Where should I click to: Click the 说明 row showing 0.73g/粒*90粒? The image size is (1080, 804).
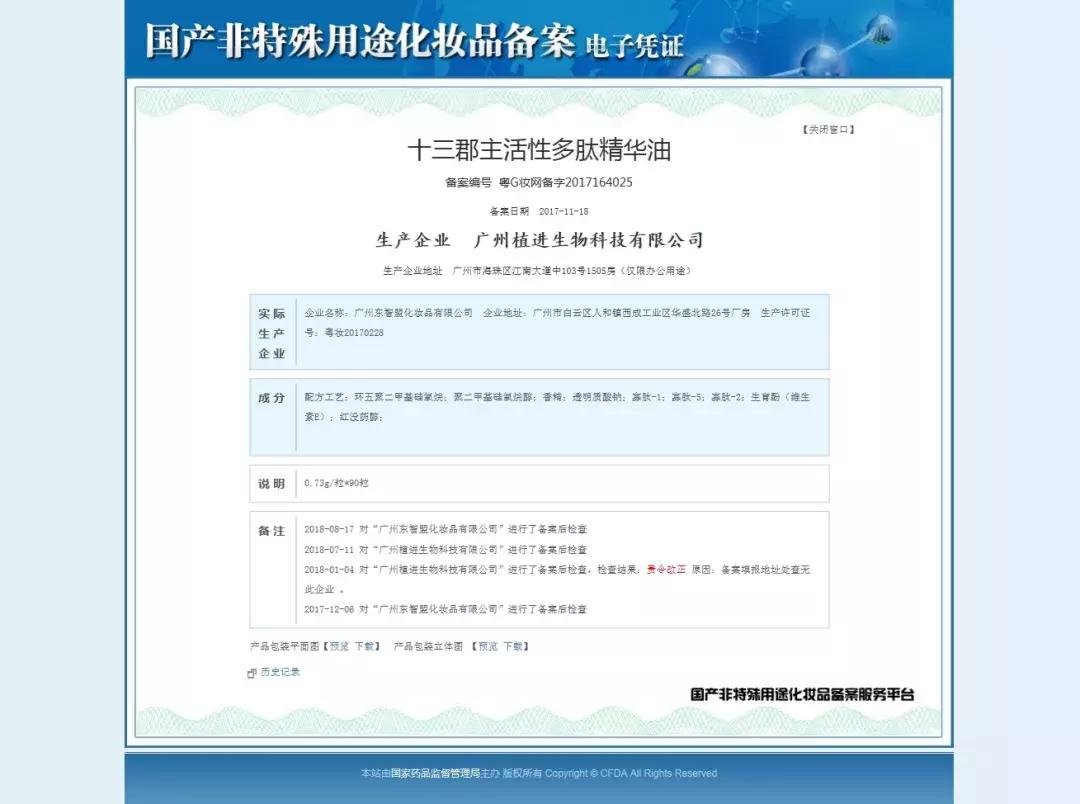540,483
